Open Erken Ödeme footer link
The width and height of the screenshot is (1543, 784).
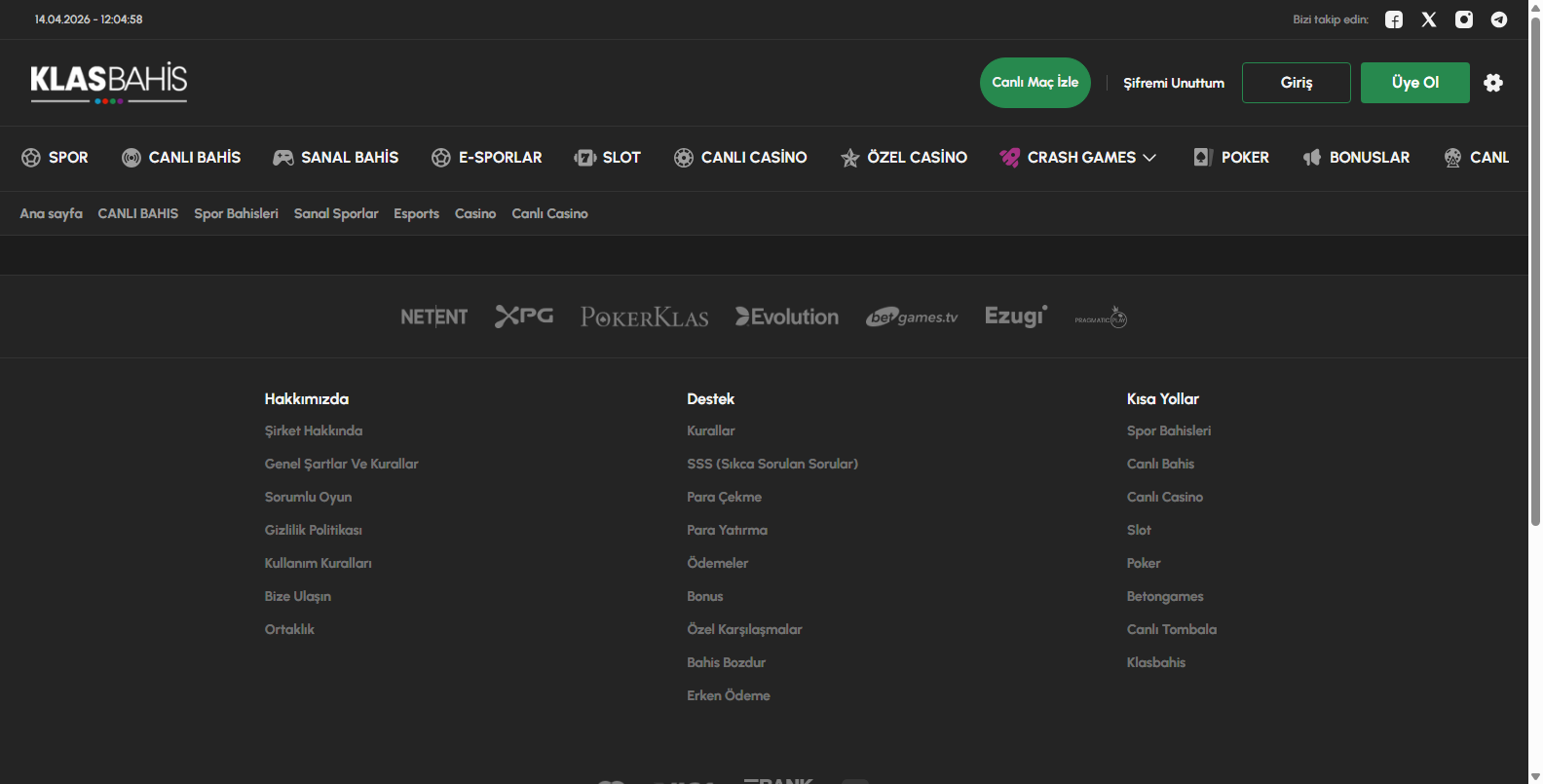pos(729,695)
